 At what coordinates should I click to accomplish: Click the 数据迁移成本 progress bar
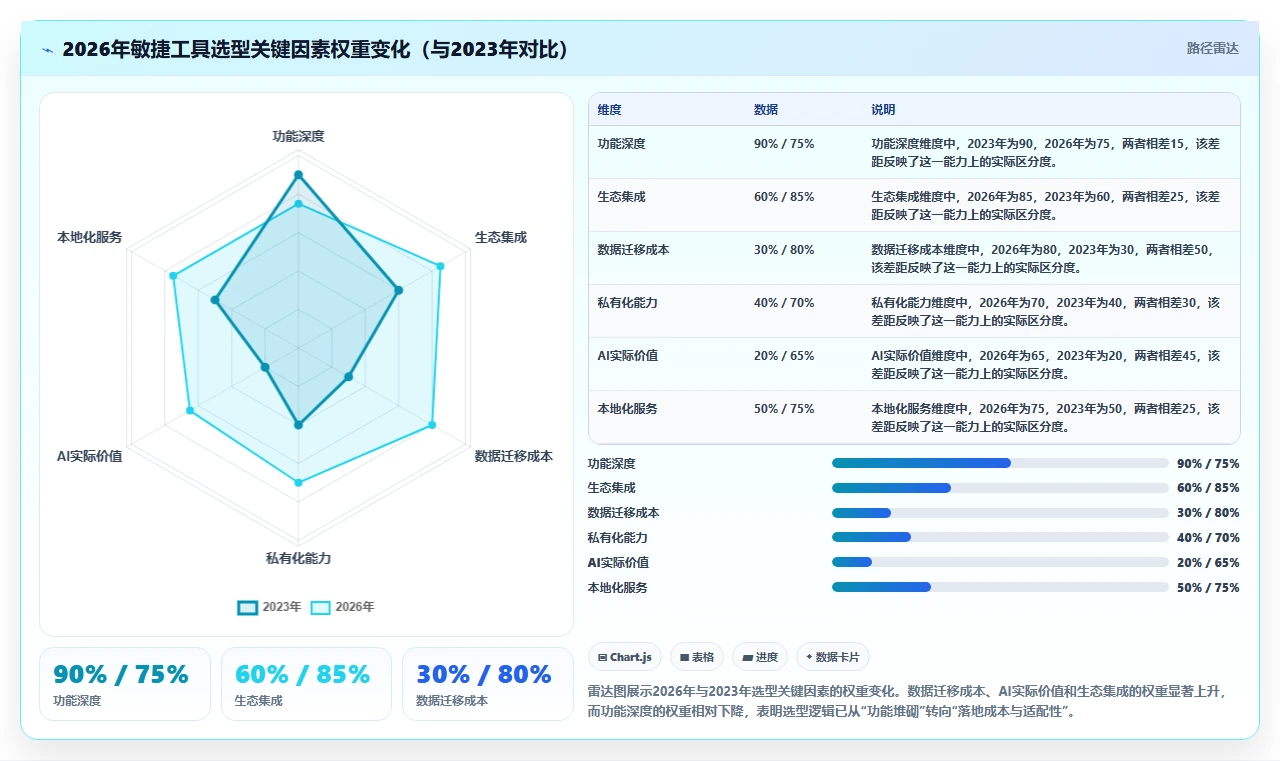pyautogui.click(x=1000, y=513)
